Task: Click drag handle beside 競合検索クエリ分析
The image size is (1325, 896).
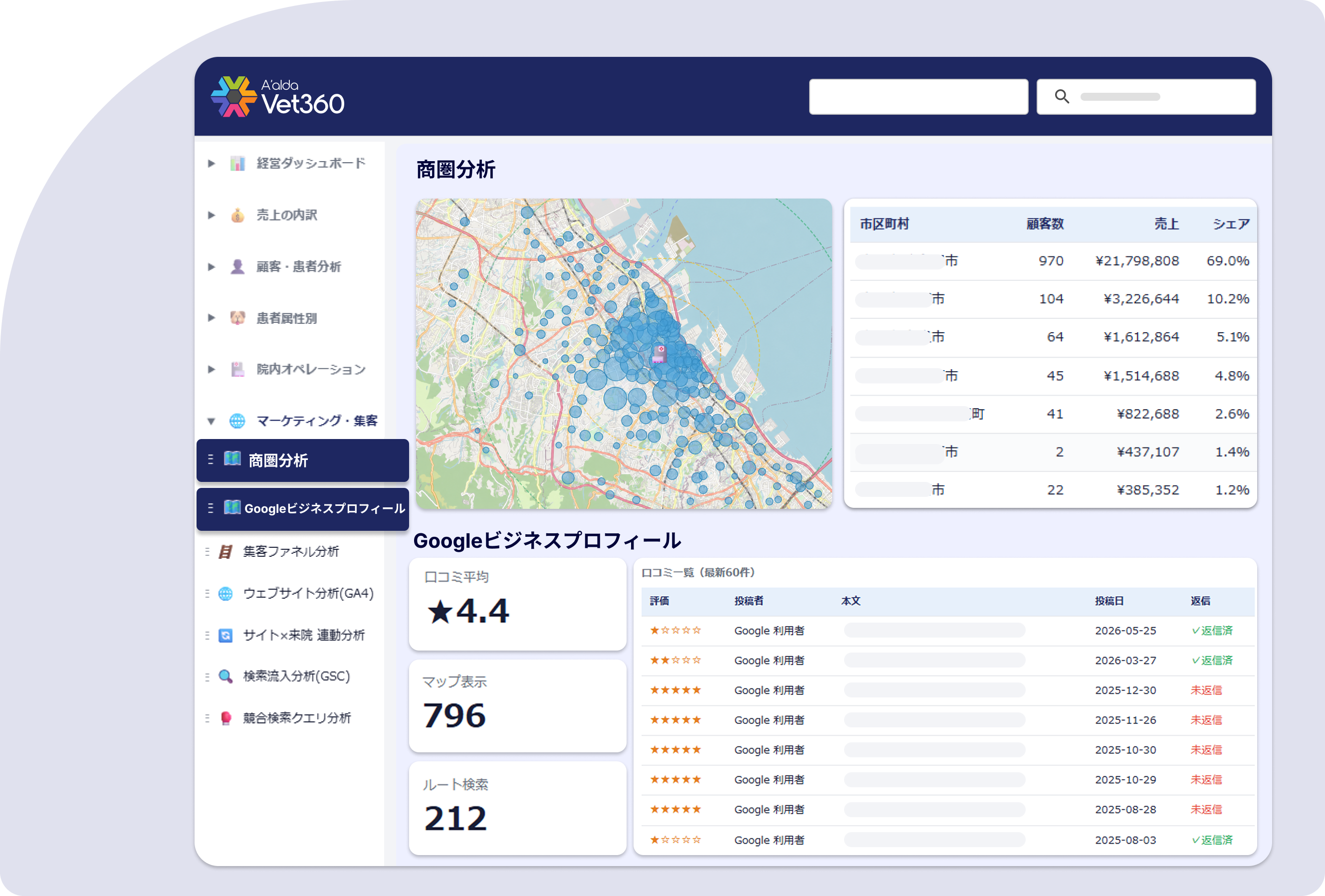Action: (x=207, y=718)
